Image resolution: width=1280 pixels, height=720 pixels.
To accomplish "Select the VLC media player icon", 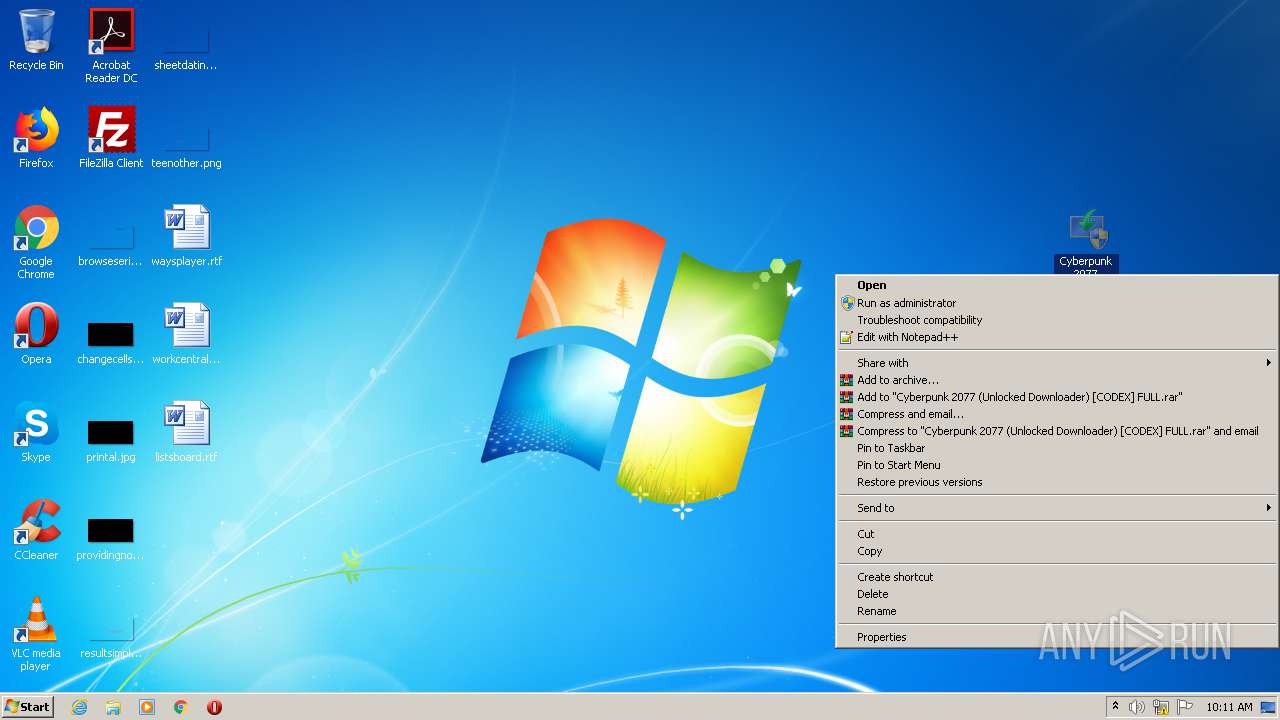I will (x=36, y=634).
